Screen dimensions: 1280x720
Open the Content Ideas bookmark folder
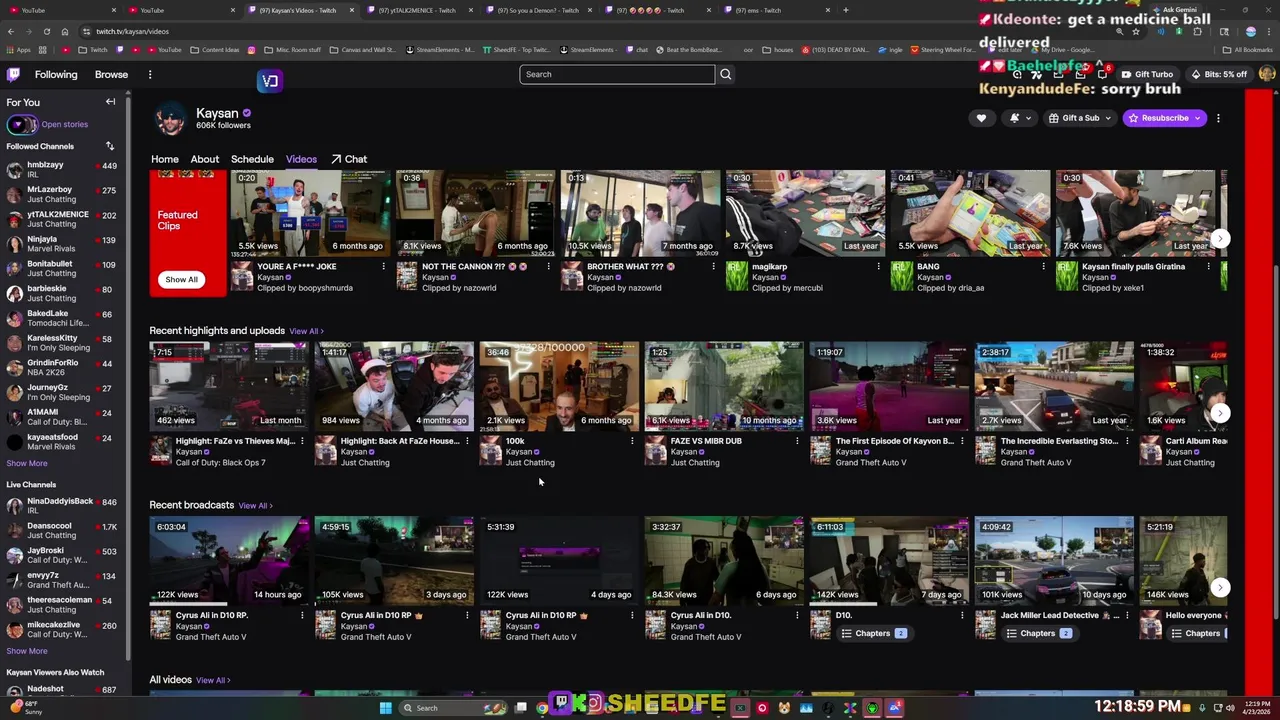(216, 49)
